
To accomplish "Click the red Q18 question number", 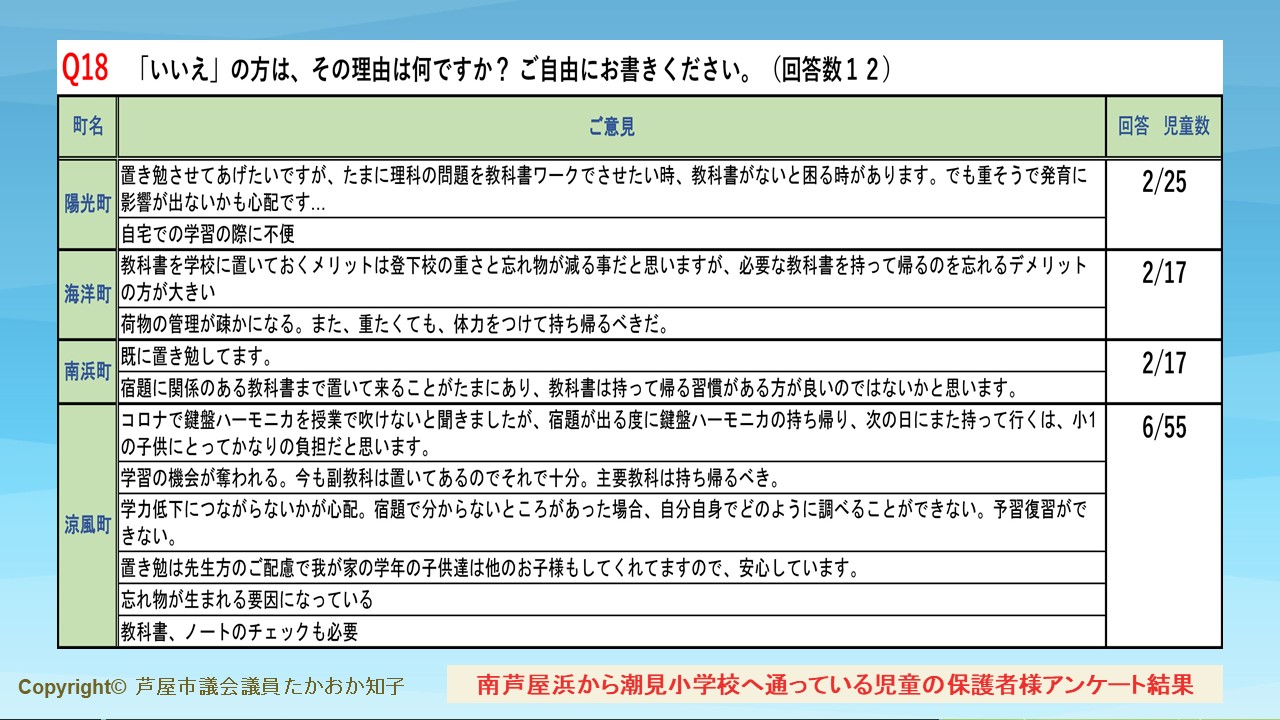I will (x=85, y=68).
